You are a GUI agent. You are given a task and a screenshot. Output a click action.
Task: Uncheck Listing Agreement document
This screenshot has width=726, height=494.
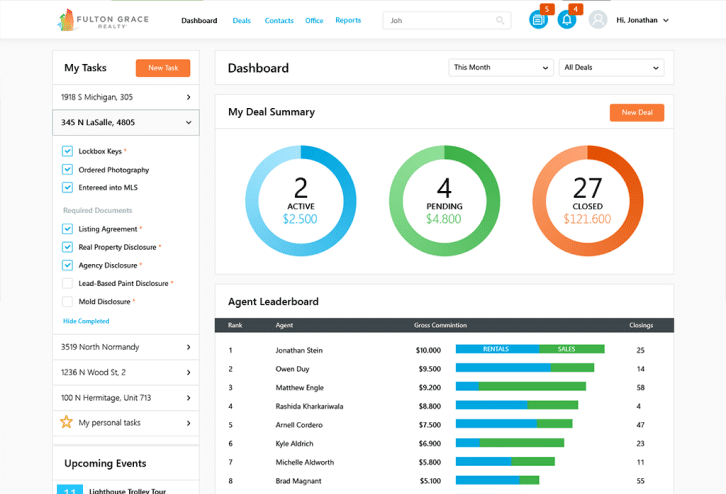click(x=67, y=229)
